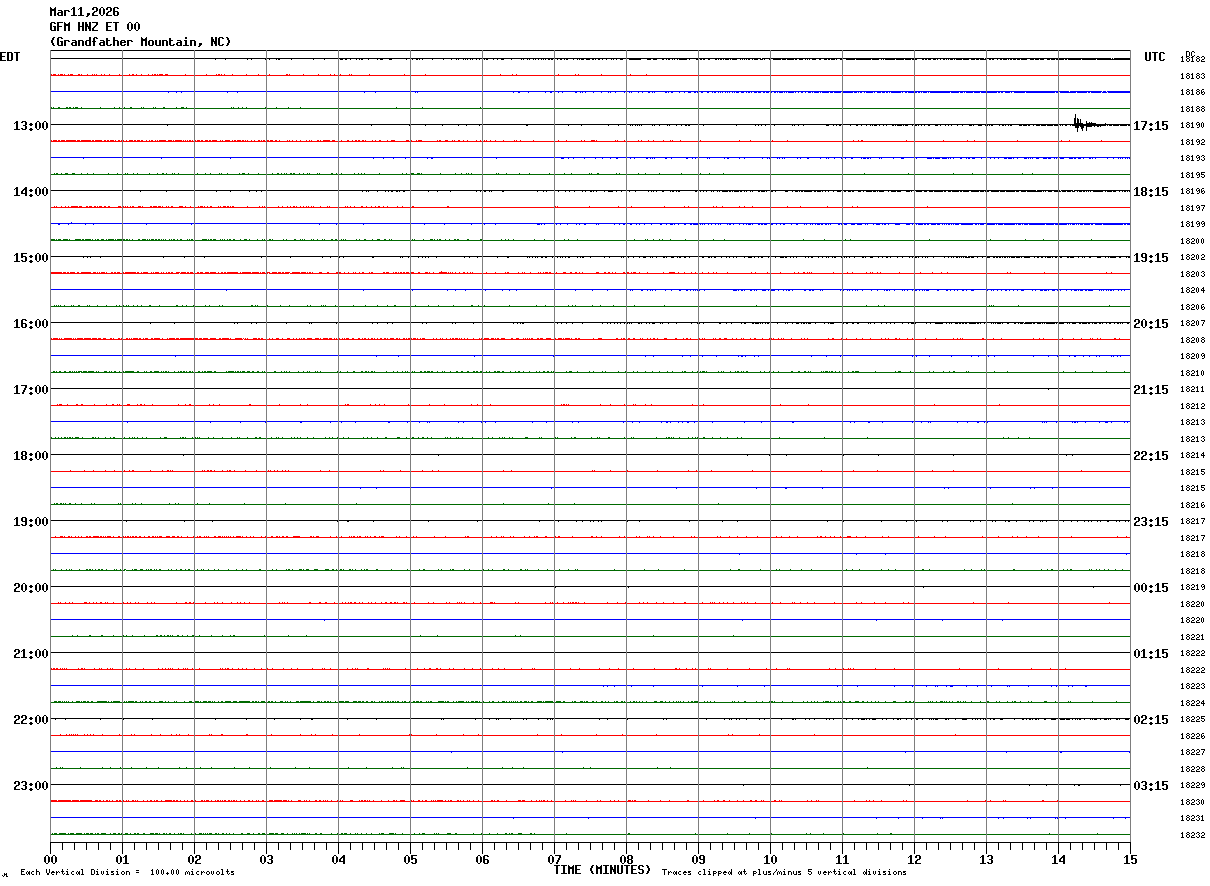Image resolution: width=1210 pixels, height=886 pixels.
Task: Select the 20:00 EDT time label
Action: (x=30, y=588)
